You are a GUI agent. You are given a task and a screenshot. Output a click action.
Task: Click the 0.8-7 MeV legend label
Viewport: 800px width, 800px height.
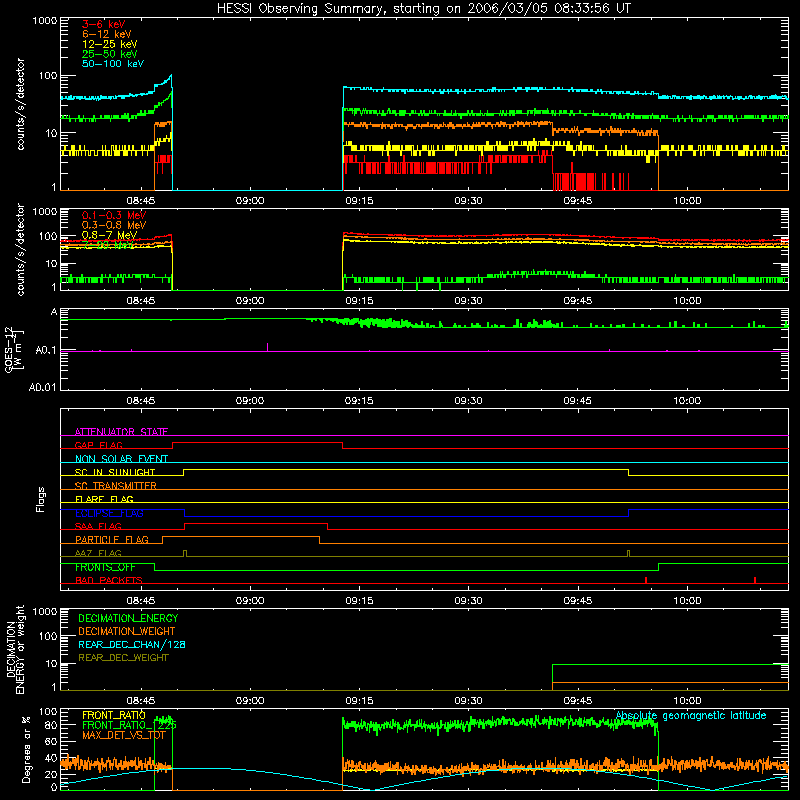pyautogui.click(x=109, y=235)
